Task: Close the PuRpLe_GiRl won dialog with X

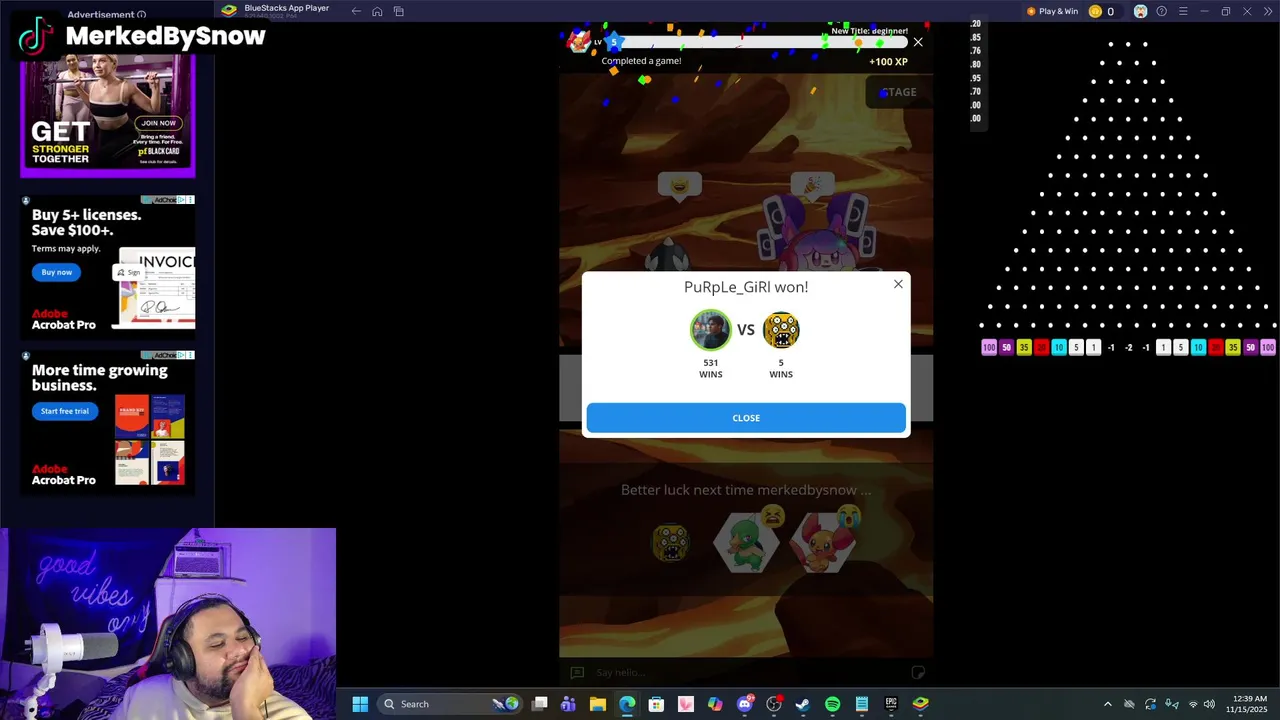Action: coord(898,284)
